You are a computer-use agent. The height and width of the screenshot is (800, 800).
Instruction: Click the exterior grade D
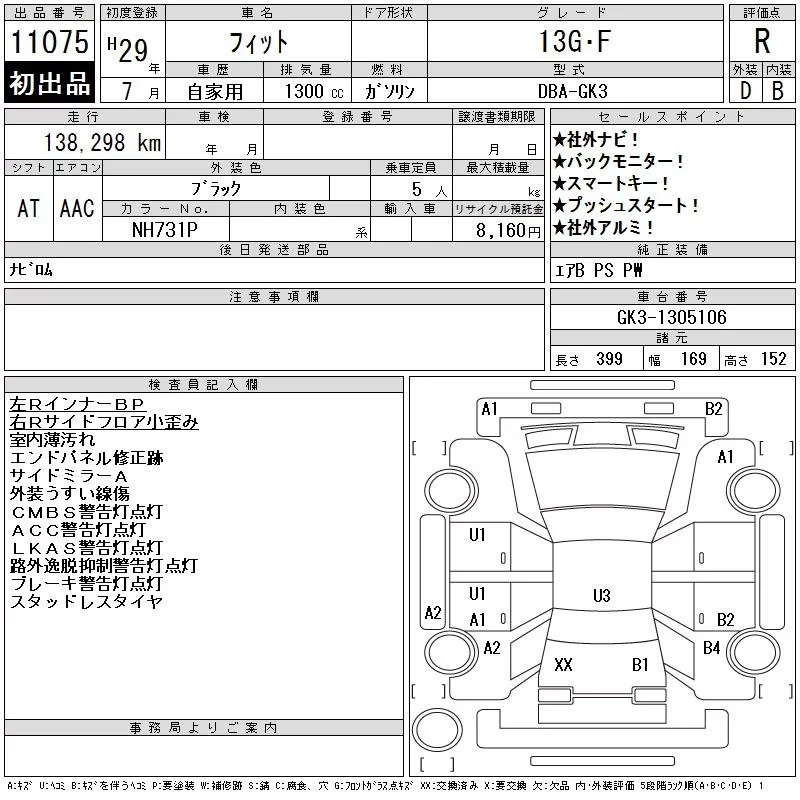(745, 91)
